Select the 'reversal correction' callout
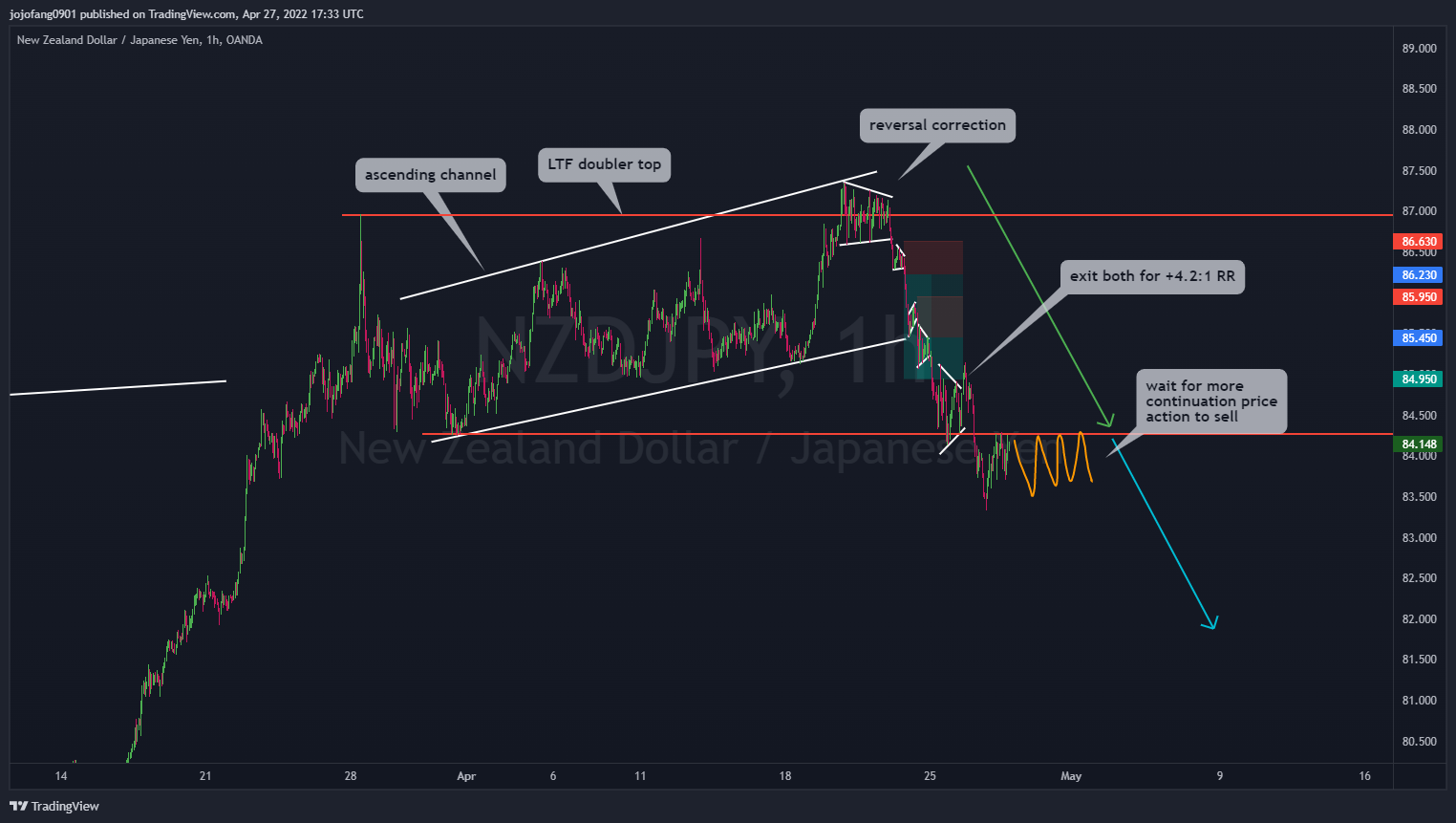1456x823 pixels. [937, 125]
